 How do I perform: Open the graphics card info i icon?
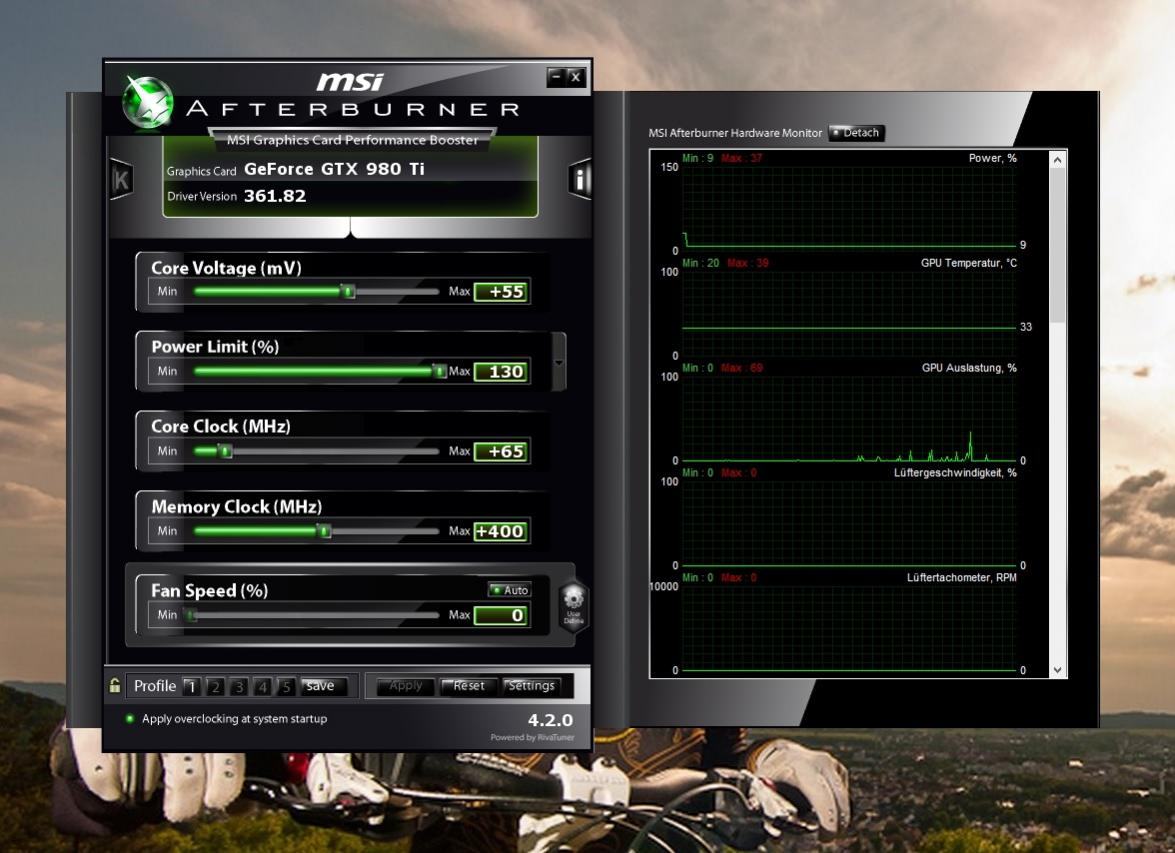[579, 179]
